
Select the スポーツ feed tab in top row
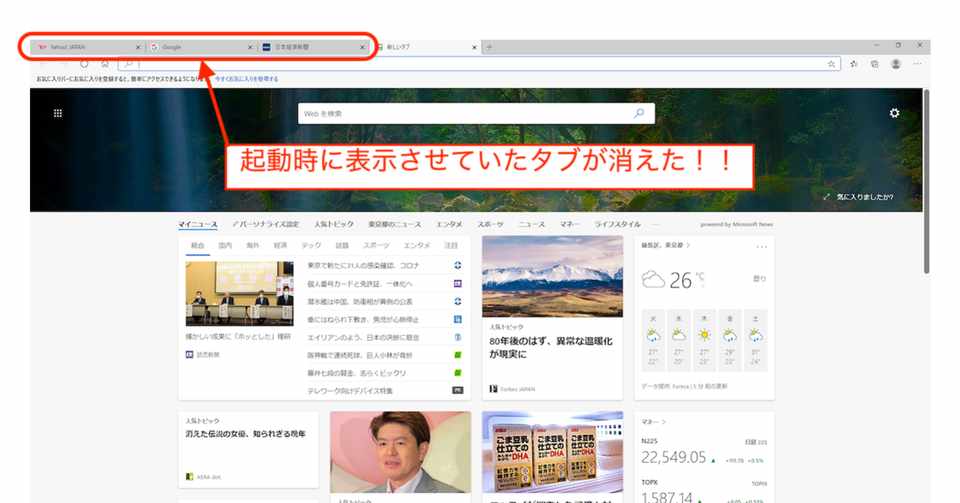[490, 225]
